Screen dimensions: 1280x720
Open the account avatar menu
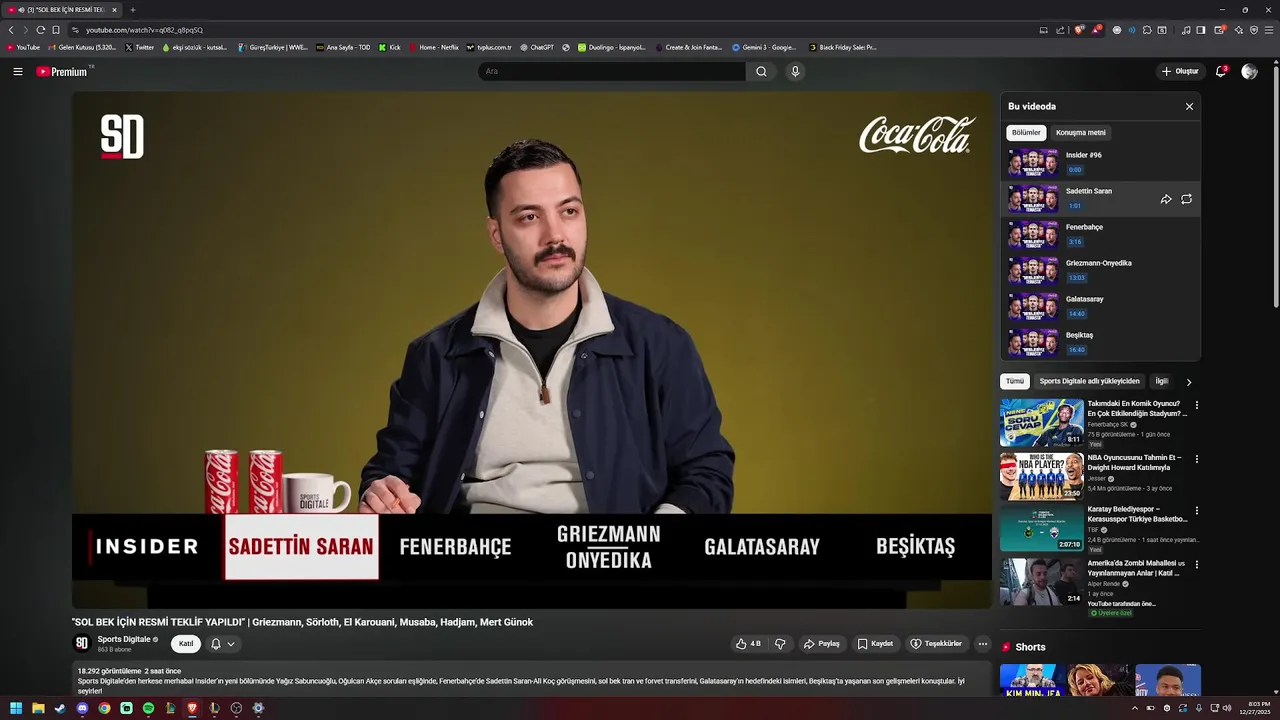pyautogui.click(x=1249, y=72)
